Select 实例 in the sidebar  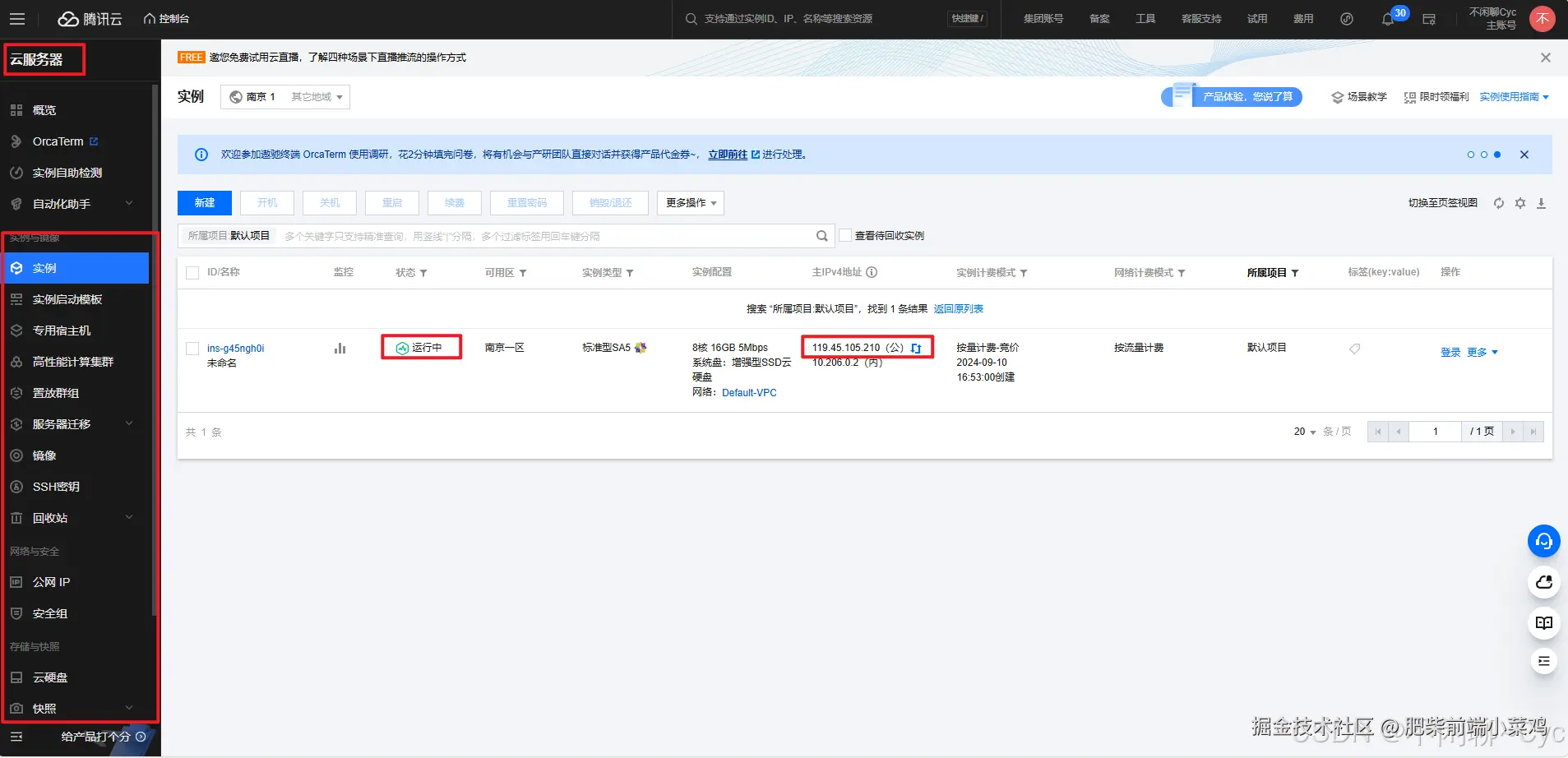[76, 268]
